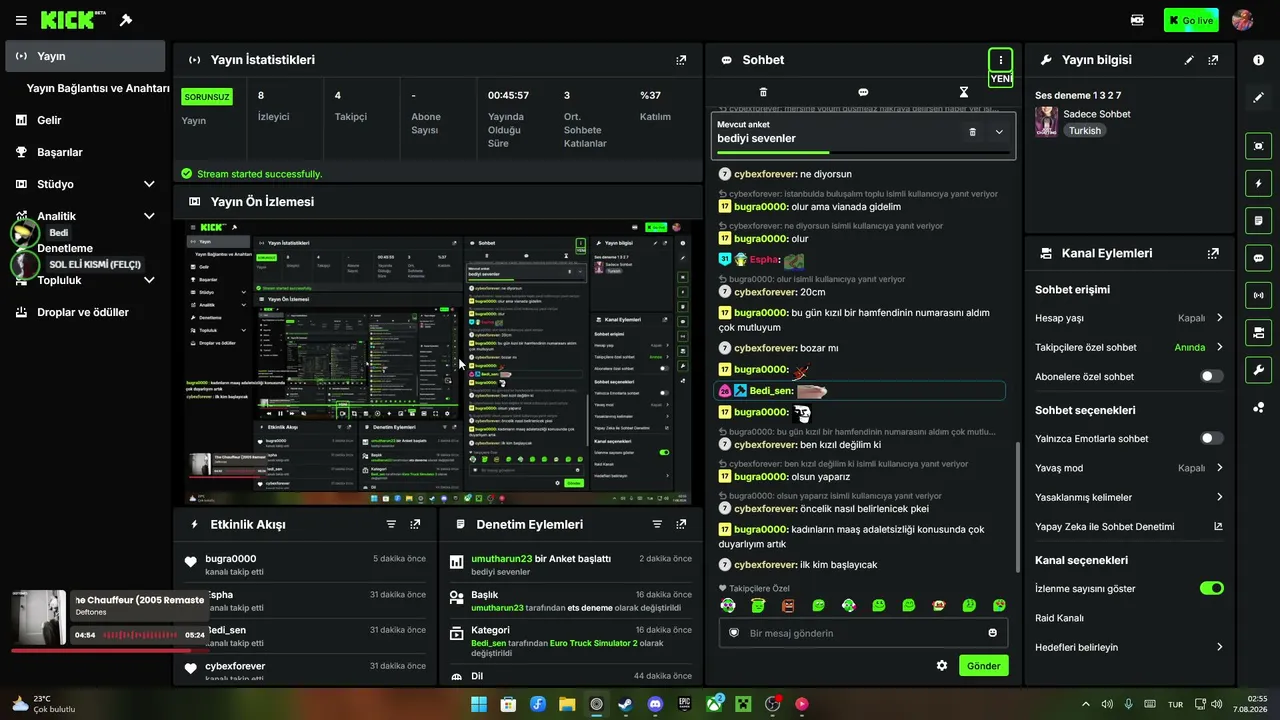Click the Bir mesaj gönderin input field
This screenshot has height=720, width=1280.
point(863,633)
